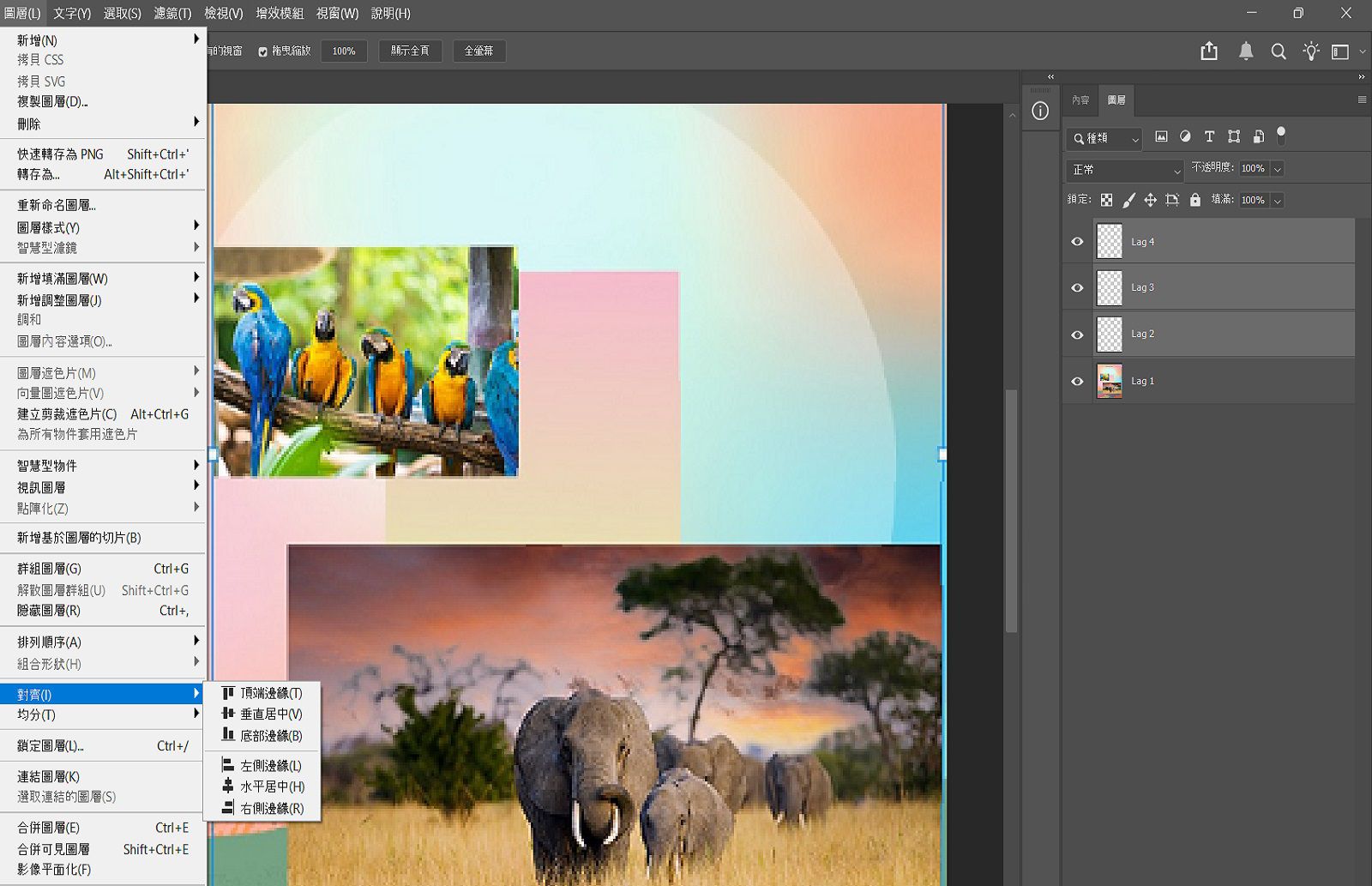Filter layers by type (T) layers

click(x=1209, y=136)
